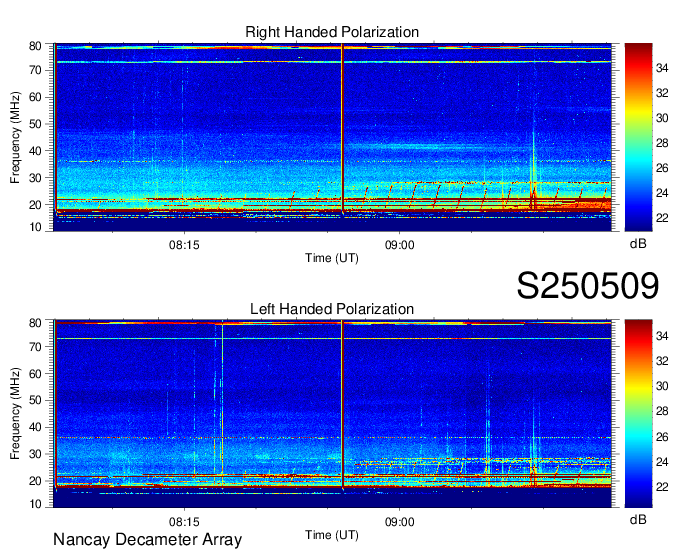Click 10 MHz tick on Left Handed plot

(x=35, y=504)
